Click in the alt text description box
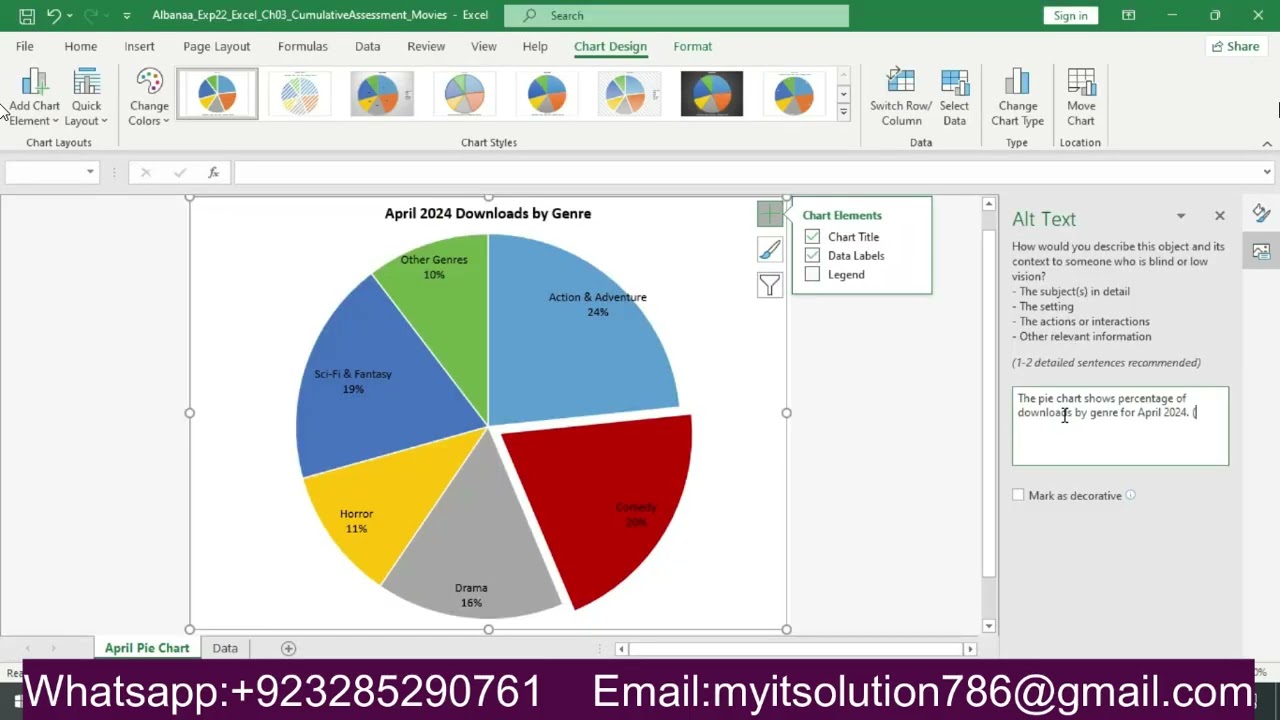 (x=1120, y=426)
